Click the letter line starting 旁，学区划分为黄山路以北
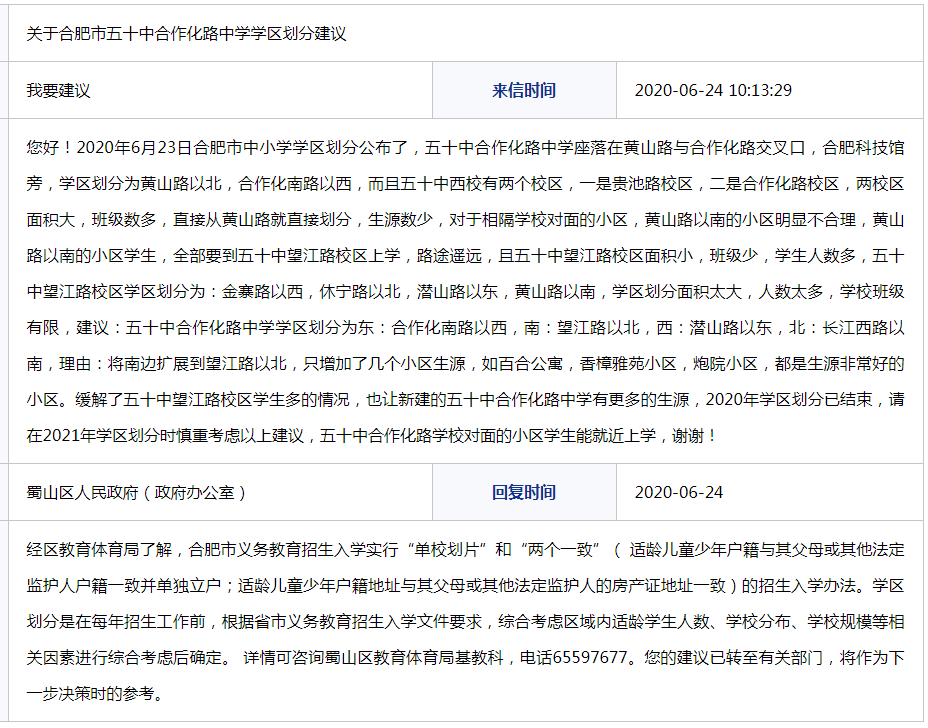The width and height of the screenshot is (928, 728). click(465, 183)
